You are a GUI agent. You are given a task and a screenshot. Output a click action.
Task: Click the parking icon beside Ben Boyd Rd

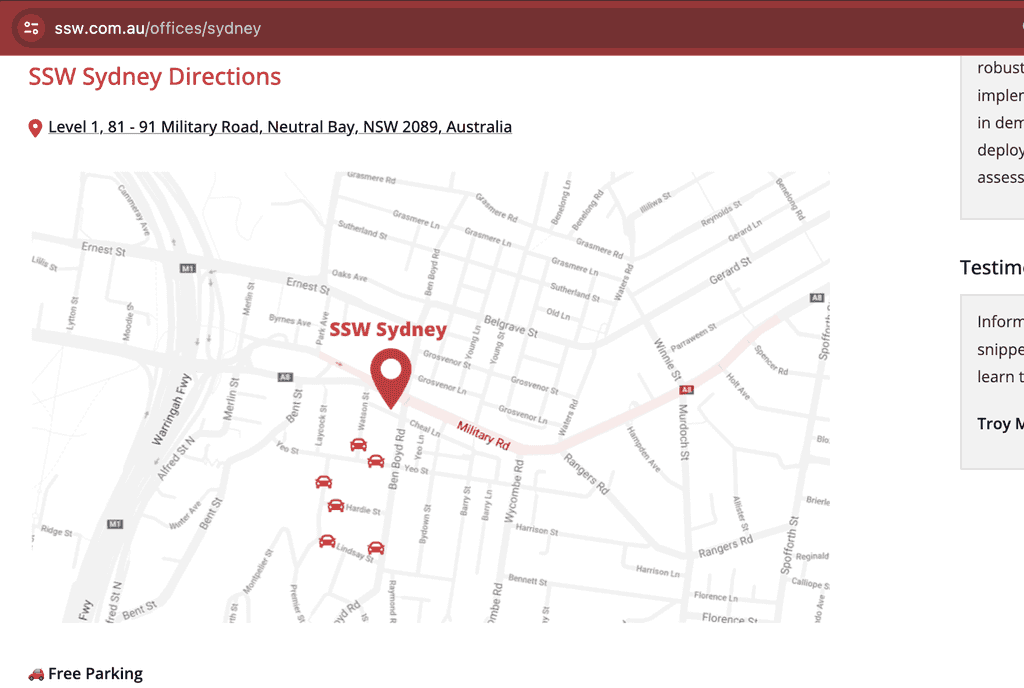tap(377, 461)
